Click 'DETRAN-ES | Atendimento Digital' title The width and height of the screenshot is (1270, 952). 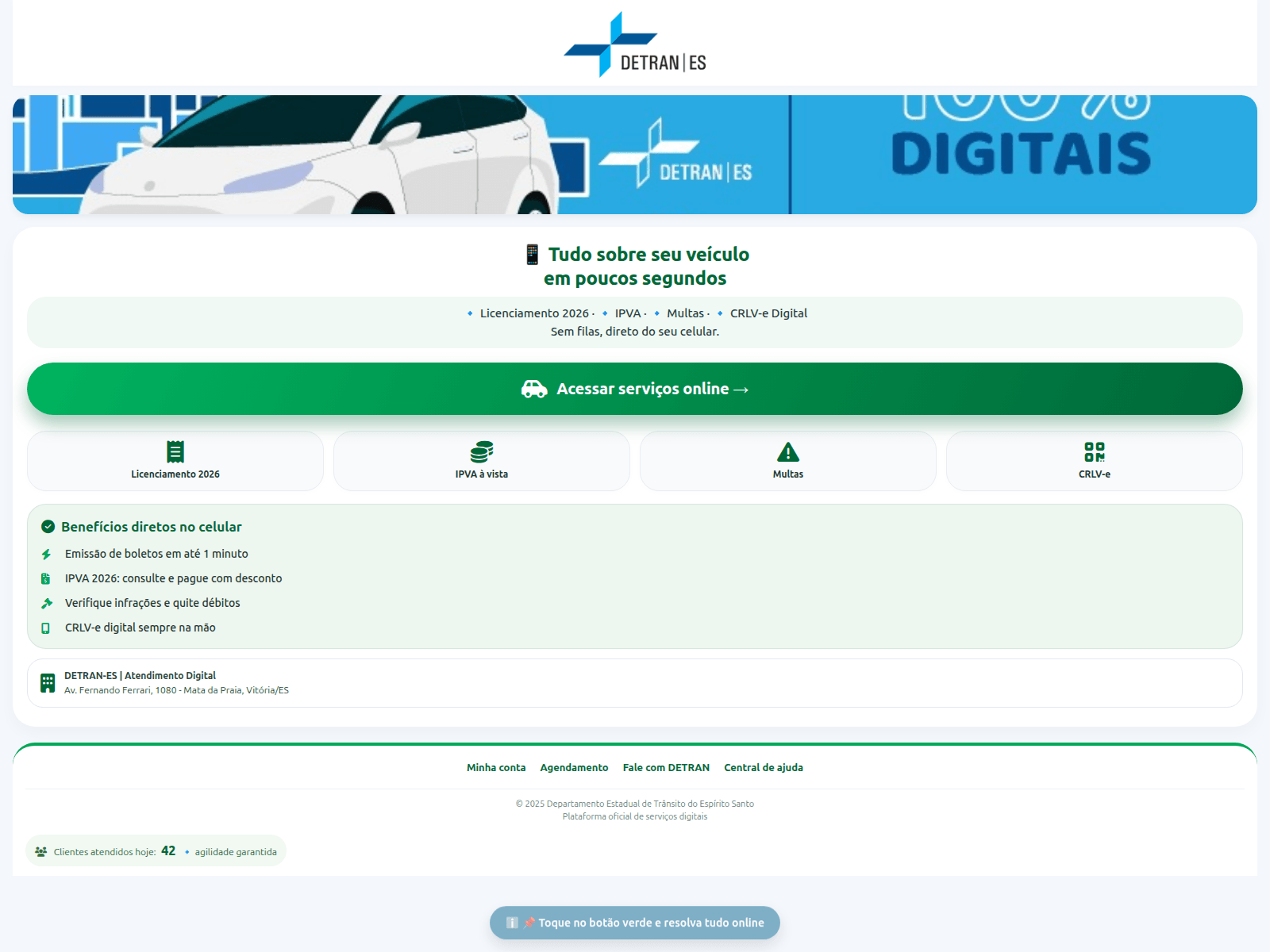[140, 676]
